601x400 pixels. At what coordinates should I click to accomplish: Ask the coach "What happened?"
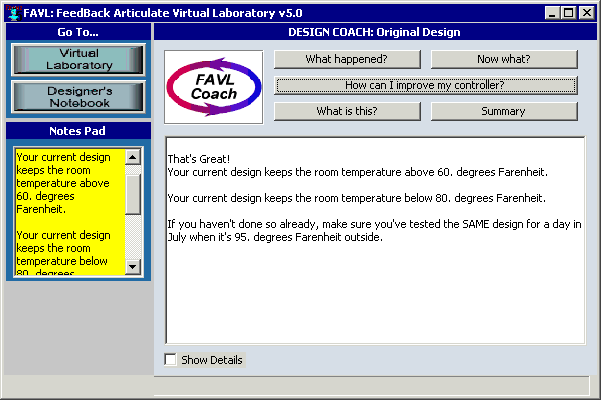click(x=347, y=59)
